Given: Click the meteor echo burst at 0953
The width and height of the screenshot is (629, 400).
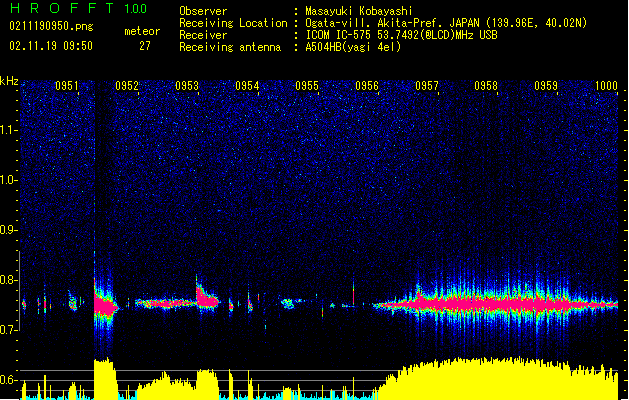Looking at the screenshot, I should pos(207,297).
